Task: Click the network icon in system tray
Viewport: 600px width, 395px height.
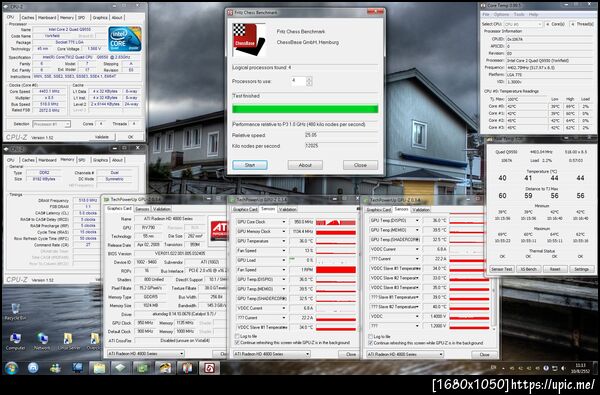Action: coord(555,368)
